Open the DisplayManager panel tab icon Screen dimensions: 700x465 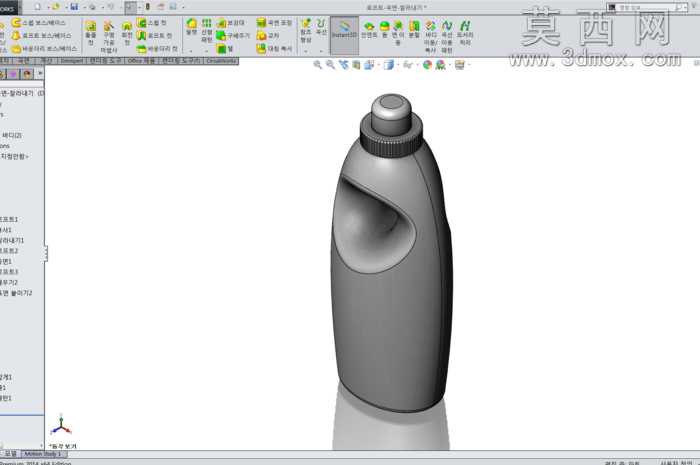point(27,74)
